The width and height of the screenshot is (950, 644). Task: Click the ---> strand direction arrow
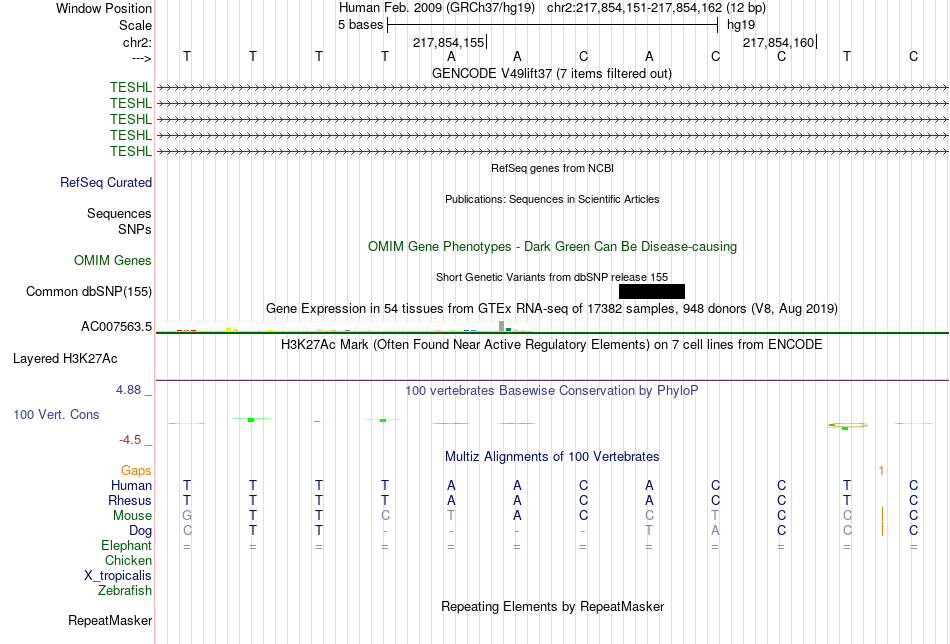point(142,58)
